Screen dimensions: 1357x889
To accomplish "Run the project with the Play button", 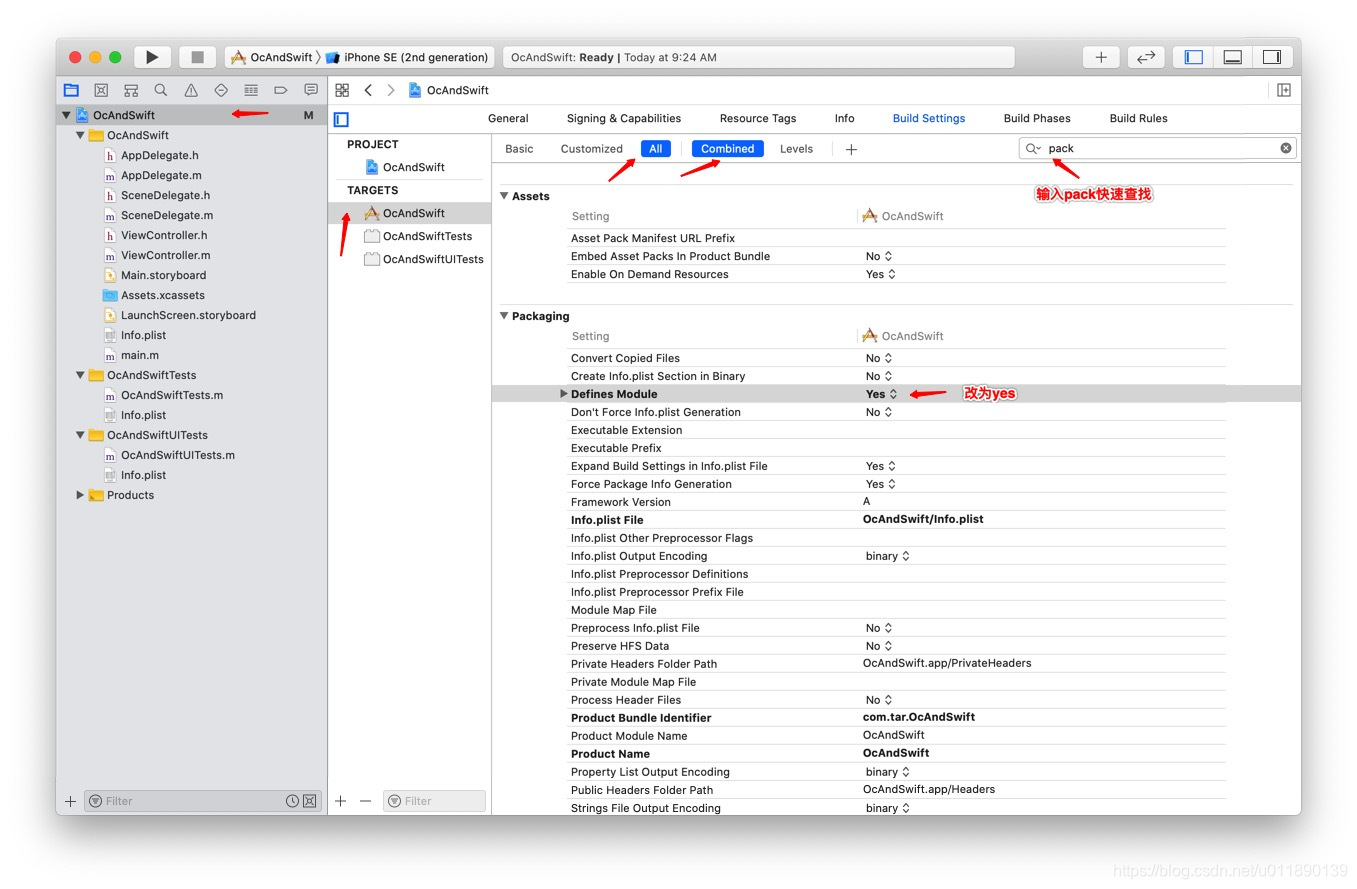I will pyautogui.click(x=153, y=57).
